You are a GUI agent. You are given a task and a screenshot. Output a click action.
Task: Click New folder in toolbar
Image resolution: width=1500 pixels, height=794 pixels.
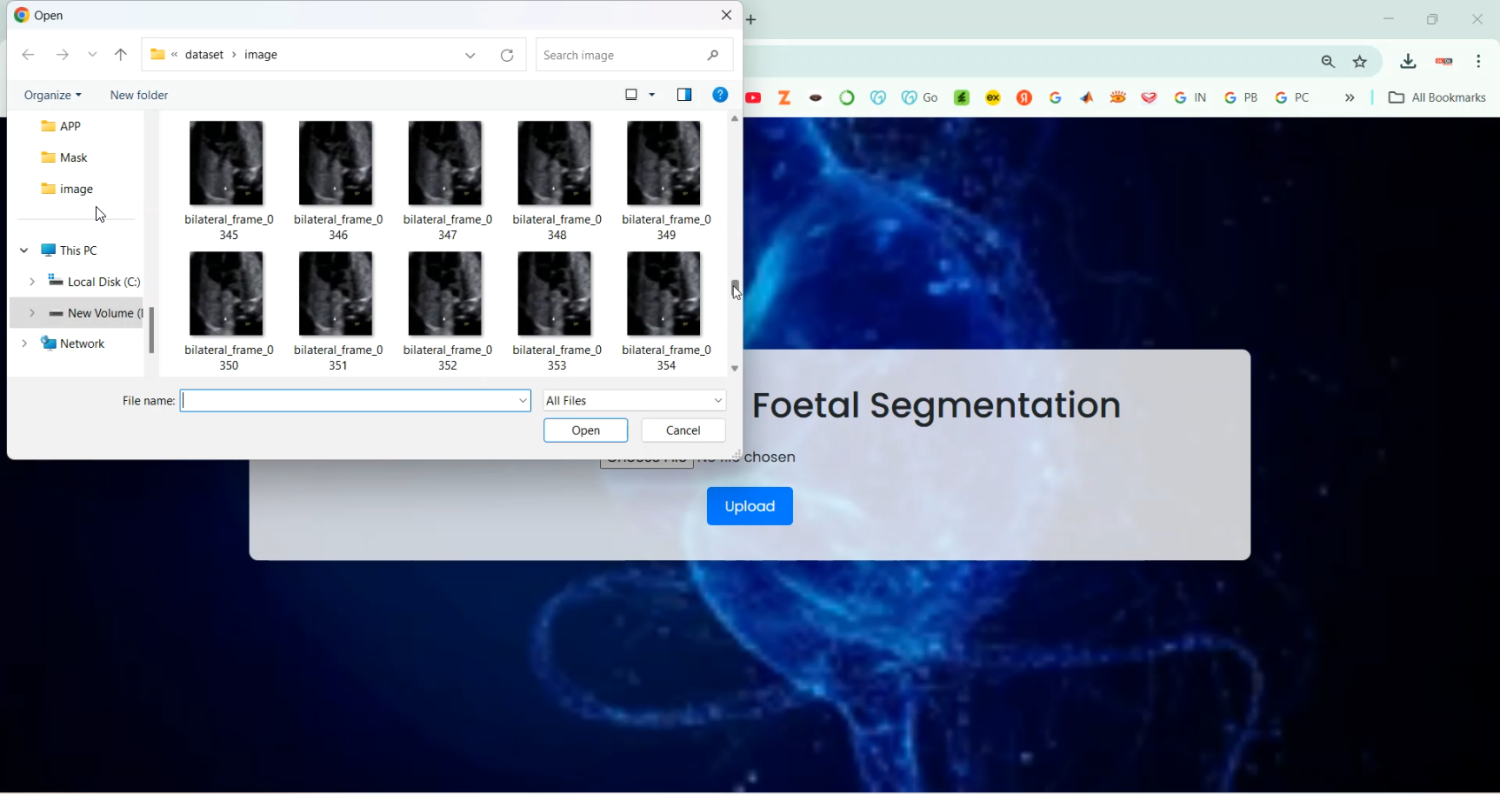(139, 95)
